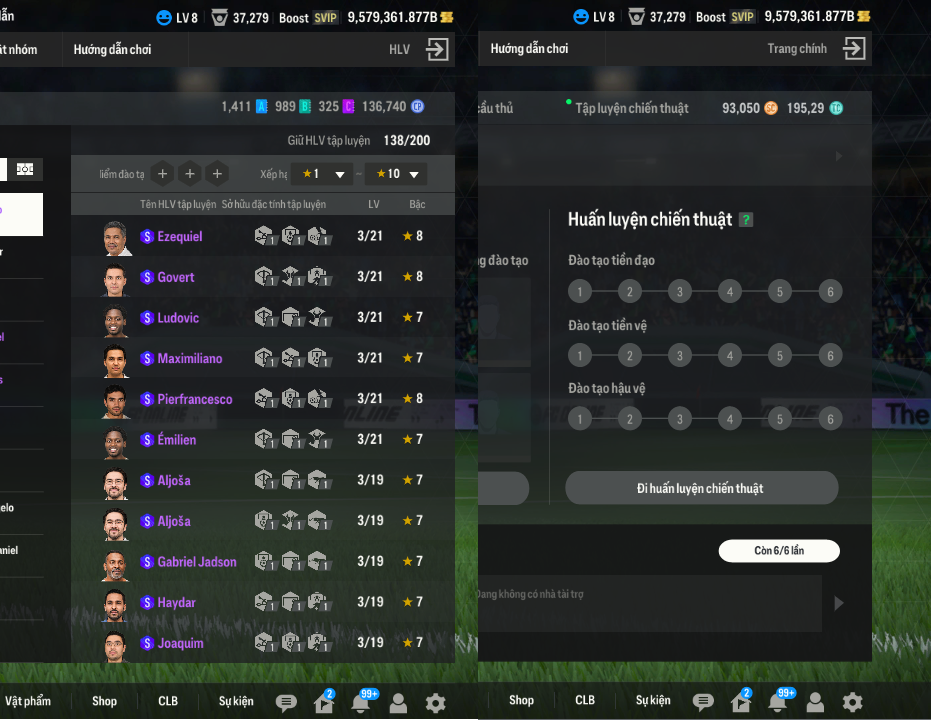Open Hướng dẫn chơi in left window
This screenshot has width=931, height=721.
click(112, 49)
